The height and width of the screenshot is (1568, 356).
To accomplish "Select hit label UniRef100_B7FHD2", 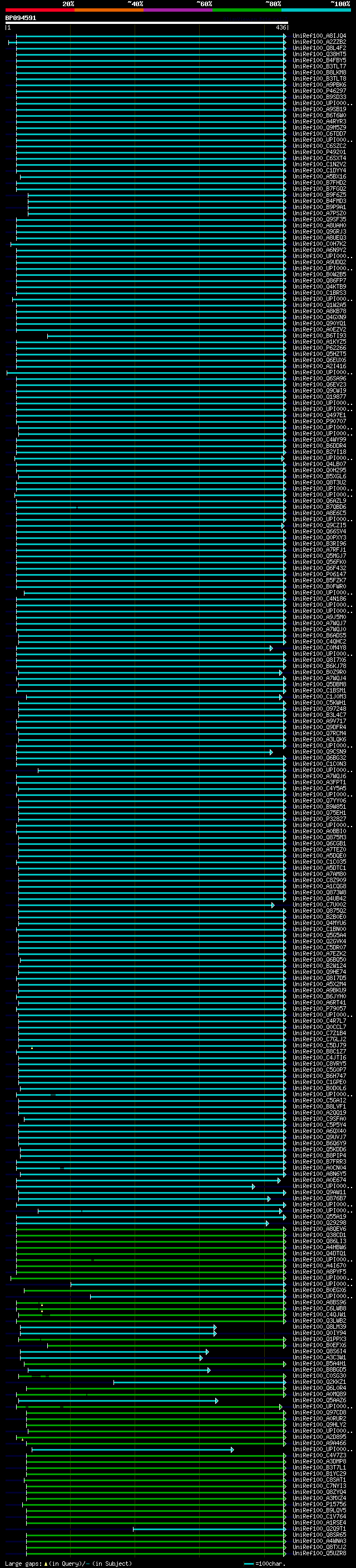I will (319, 182).
